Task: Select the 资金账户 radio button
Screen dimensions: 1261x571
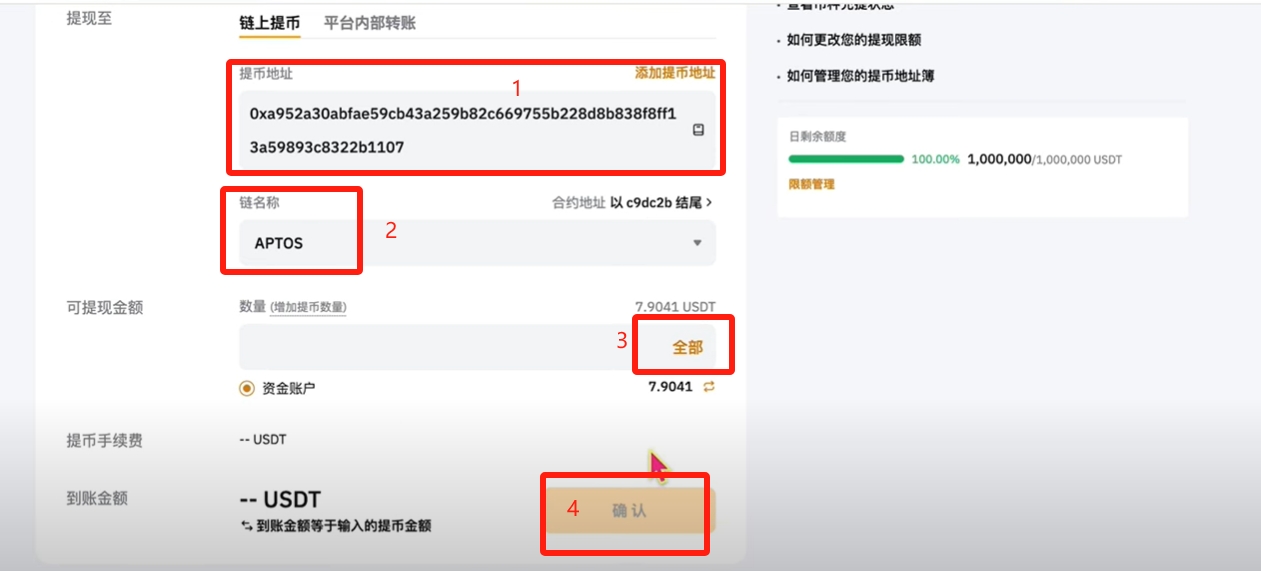Action: pos(247,388)
